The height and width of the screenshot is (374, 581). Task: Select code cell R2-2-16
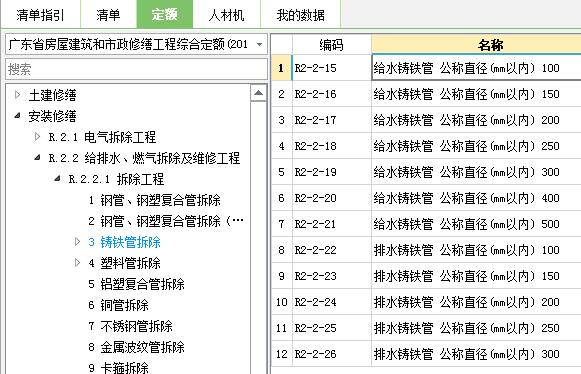[332, 94]
